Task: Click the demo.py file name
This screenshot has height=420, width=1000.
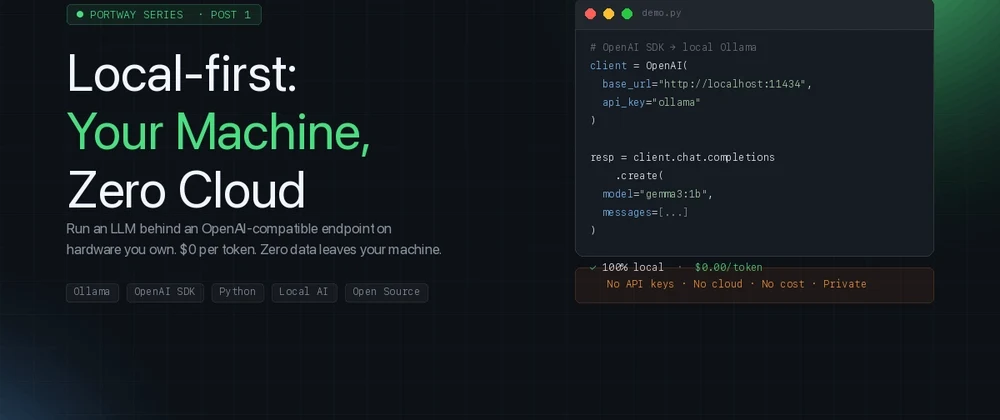Action: coord(661,13)
